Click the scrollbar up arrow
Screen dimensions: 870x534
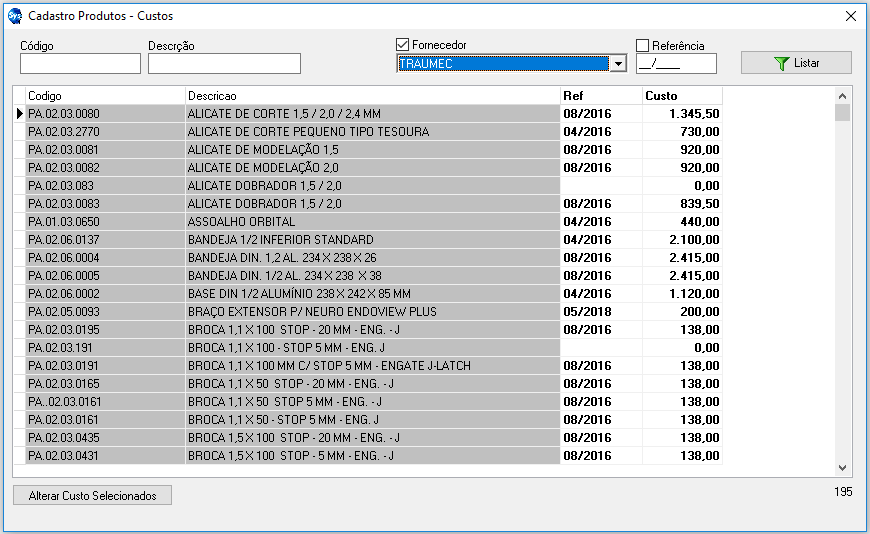tap(842, 95)
